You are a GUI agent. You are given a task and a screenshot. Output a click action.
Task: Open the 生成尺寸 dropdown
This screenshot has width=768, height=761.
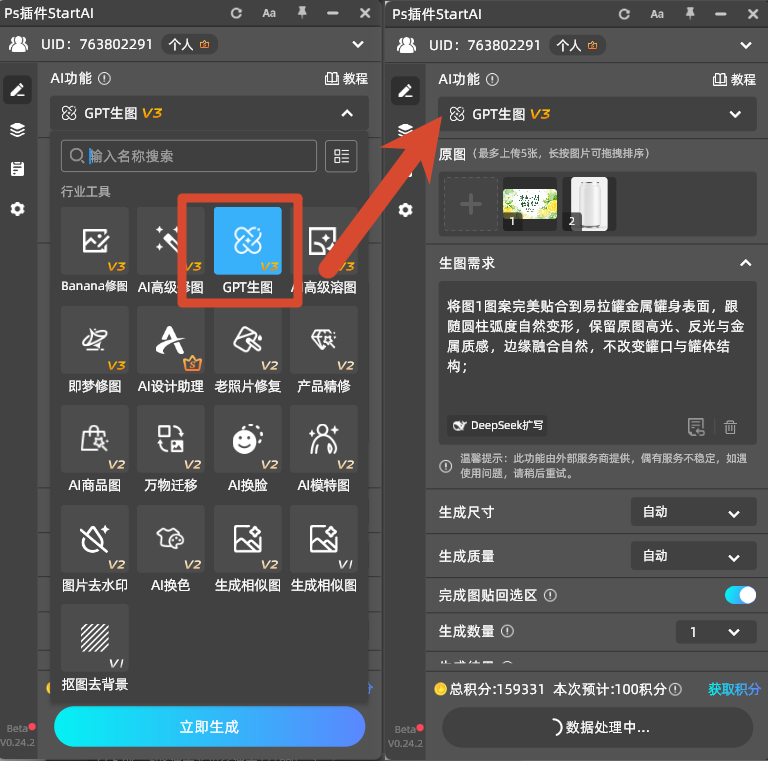[x=693, y=512]
